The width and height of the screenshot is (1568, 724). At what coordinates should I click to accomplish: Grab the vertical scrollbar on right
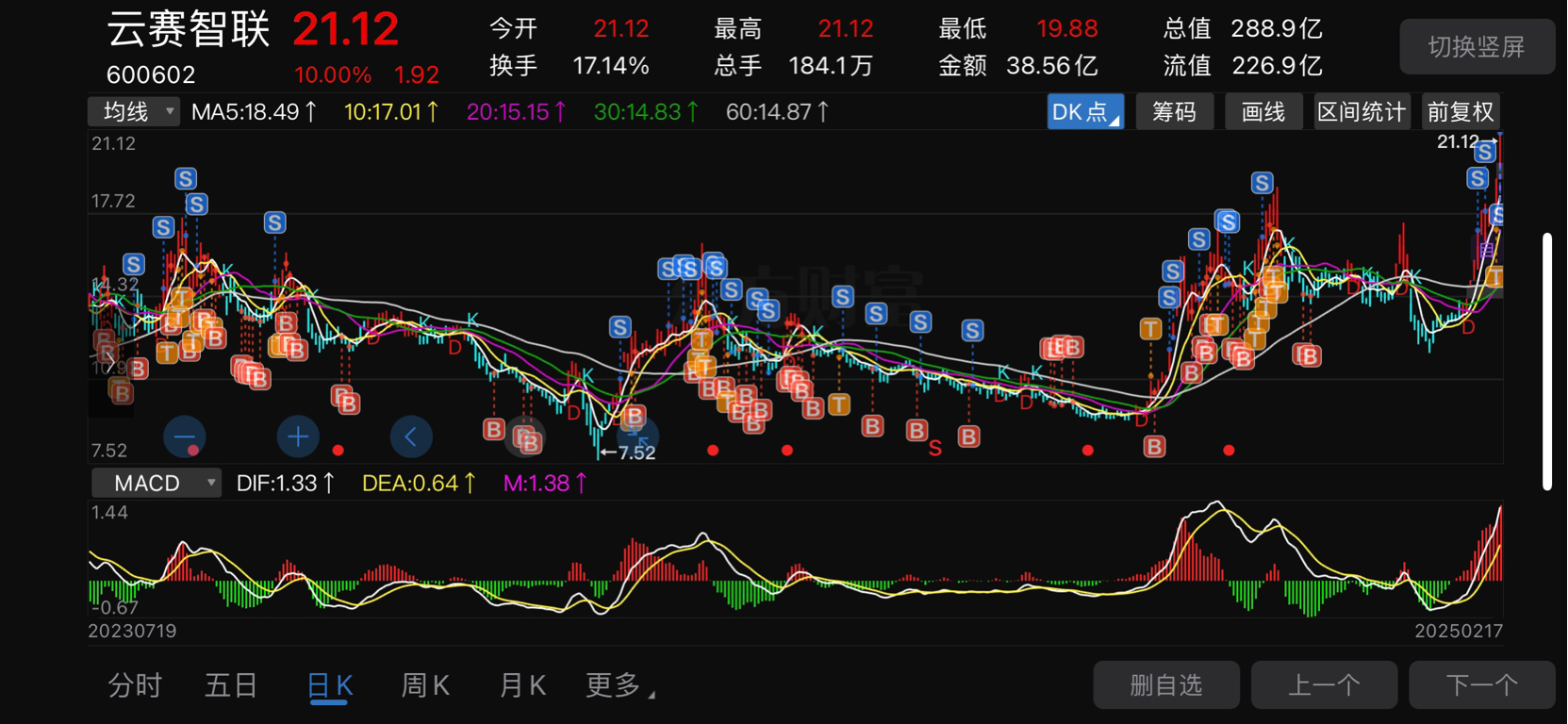point(1547,361)
